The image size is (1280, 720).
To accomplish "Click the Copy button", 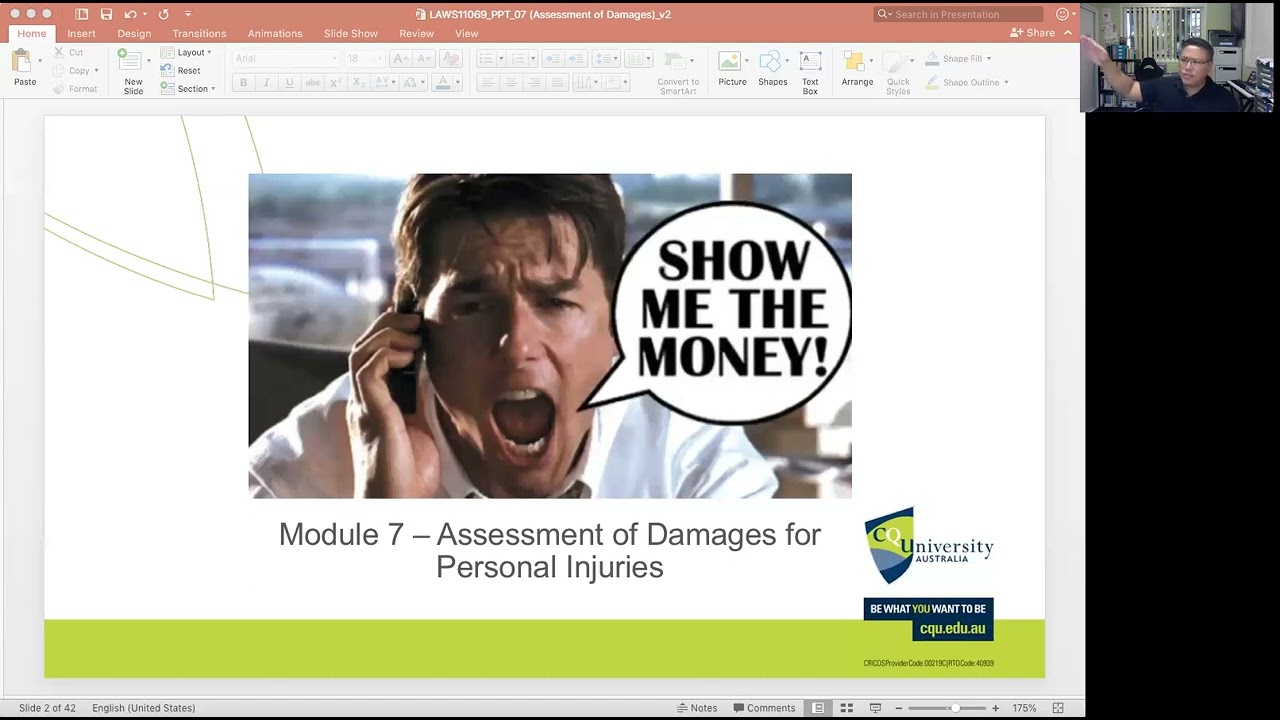I will [x=76, y=70].
